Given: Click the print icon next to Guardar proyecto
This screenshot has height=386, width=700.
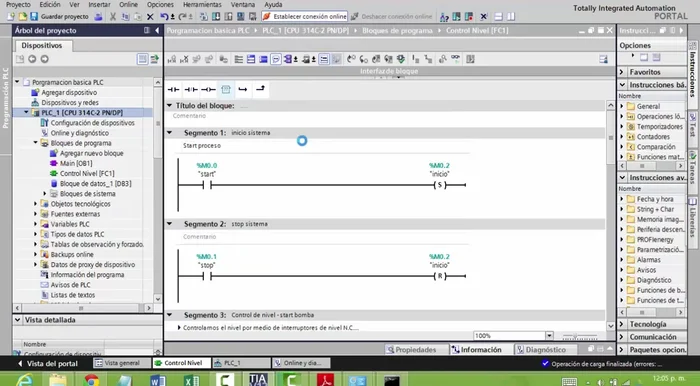Looking at the screenshot, I should (99, 17).
